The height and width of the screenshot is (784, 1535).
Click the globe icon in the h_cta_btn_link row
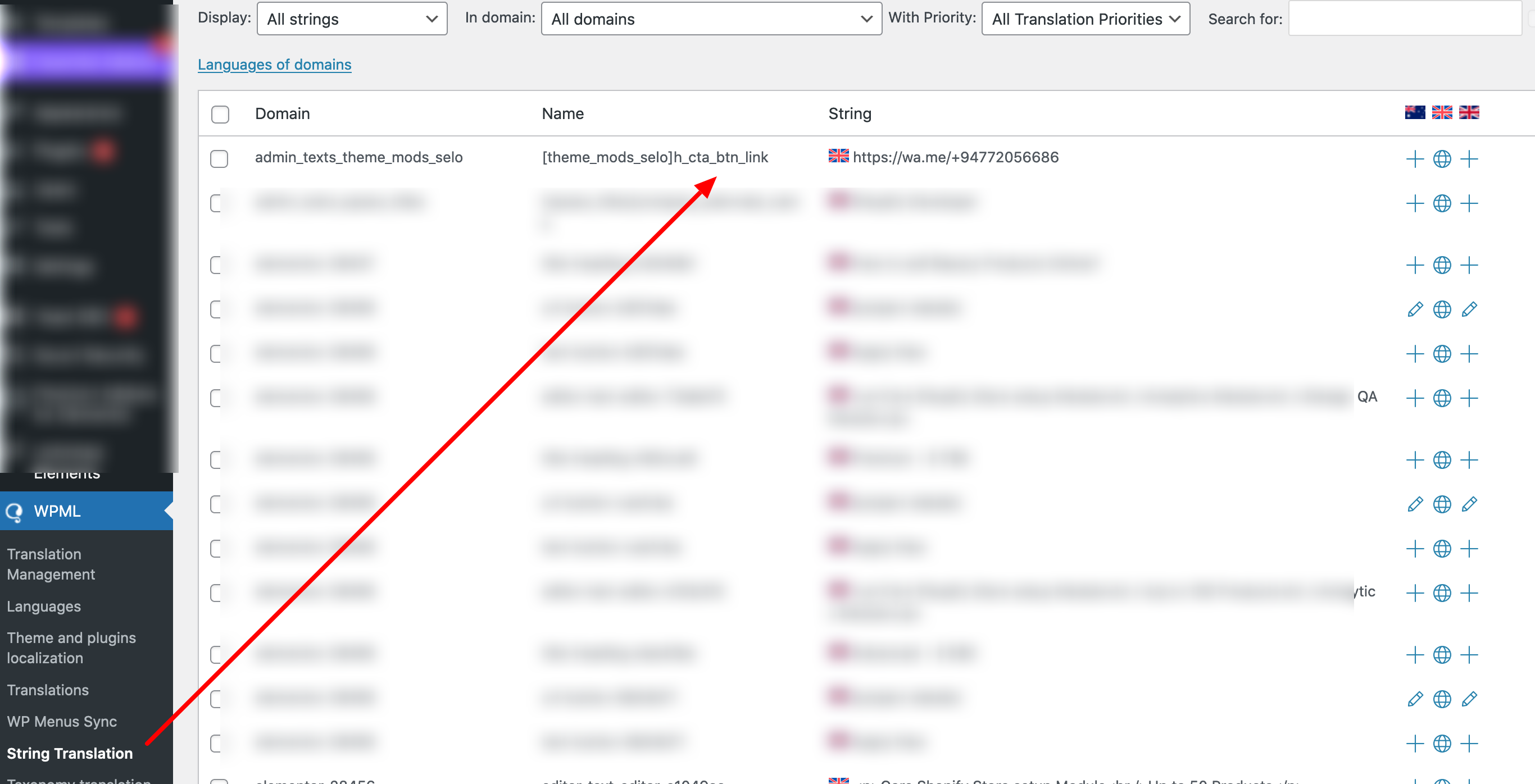[1441, 159]
